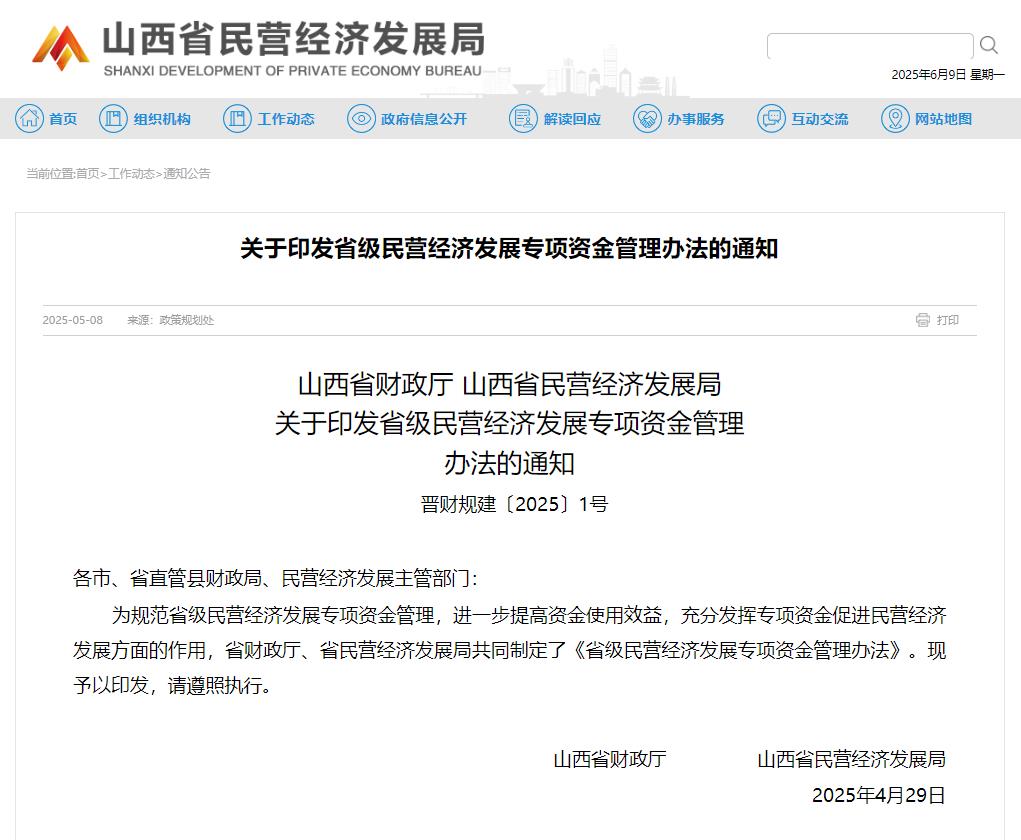Screen dimensions: 1021x840
Task: Click the Shanxi bureau logo emblem
Action: (61, 48)
